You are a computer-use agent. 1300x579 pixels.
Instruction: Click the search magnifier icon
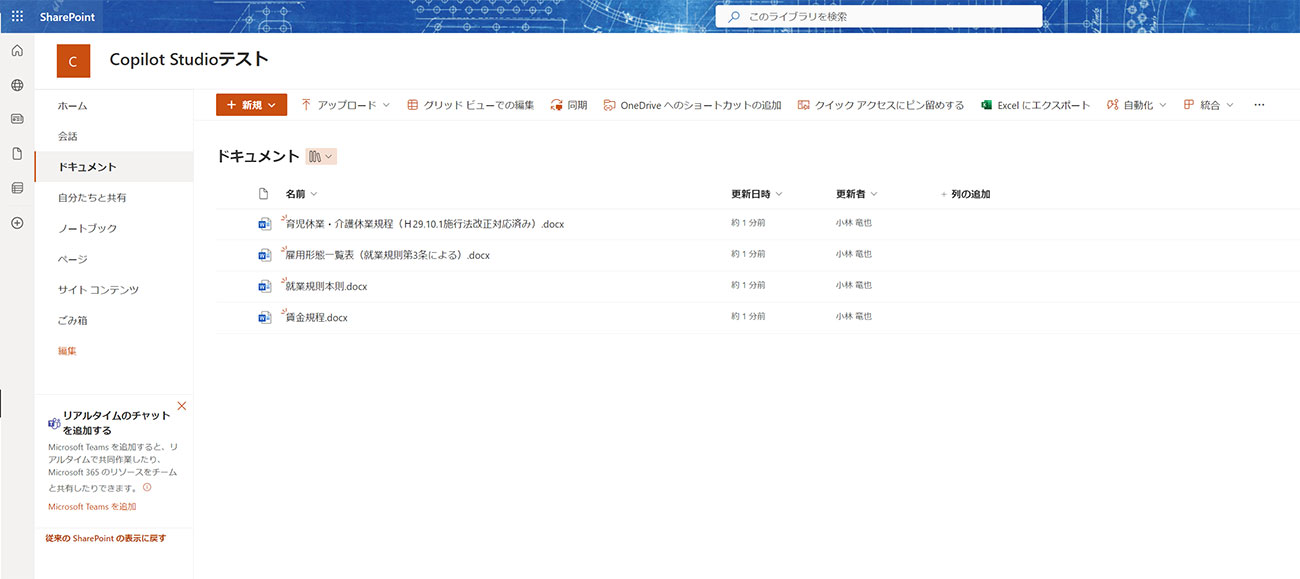click(x=735, y=17)
